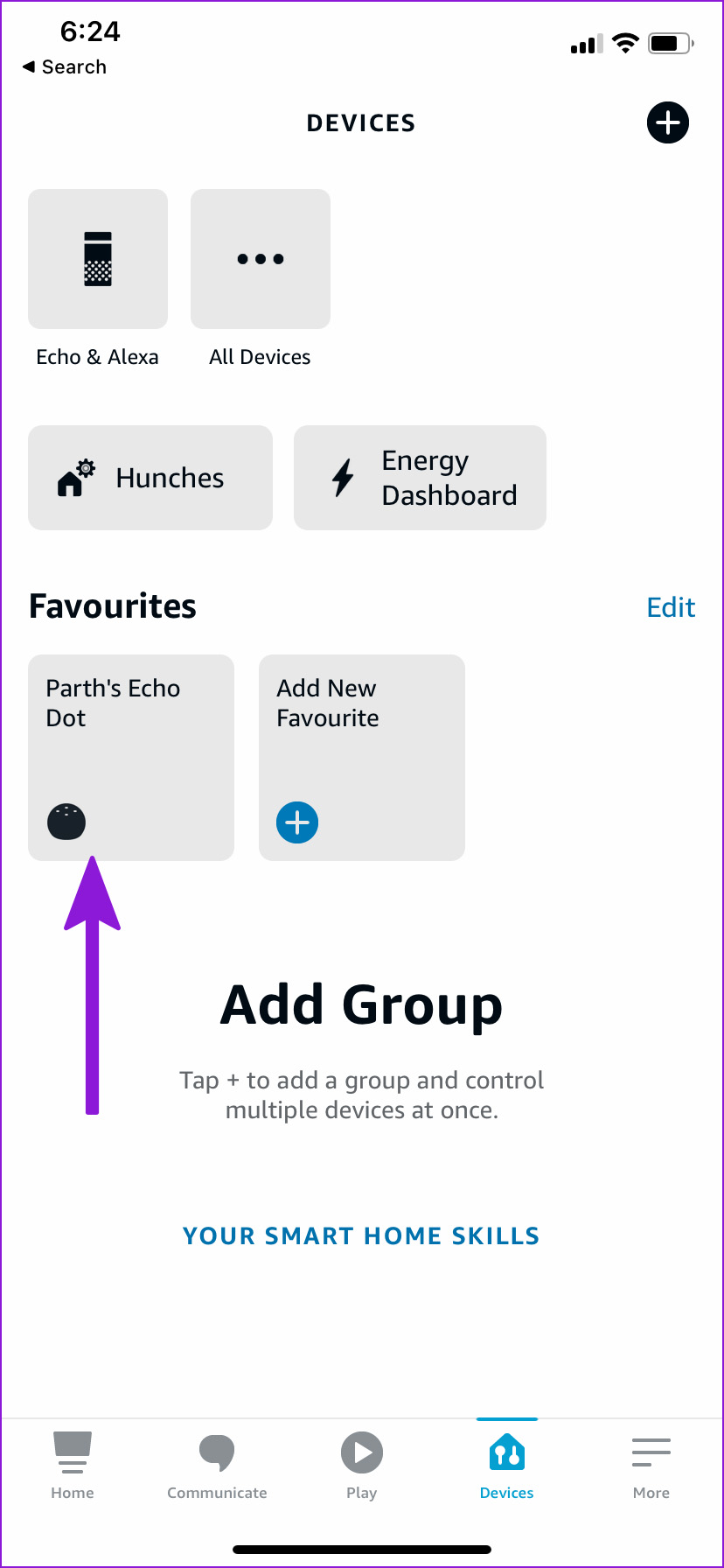Tap Edit next to Favourites
Image resolution: width=724 pixels, height=1568 pixels.
click(x=671, y=607)
